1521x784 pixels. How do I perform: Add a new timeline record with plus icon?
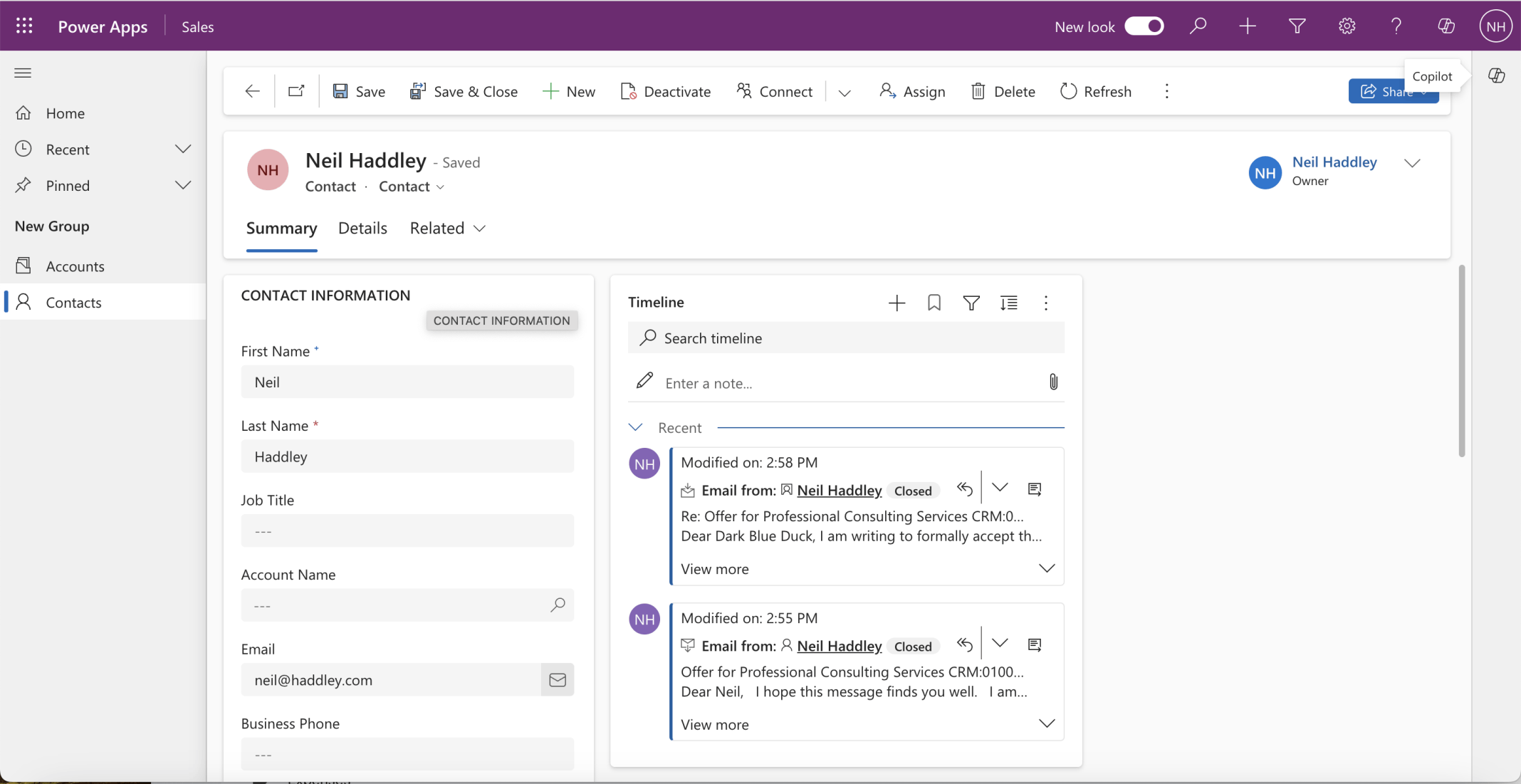[897, 303]
